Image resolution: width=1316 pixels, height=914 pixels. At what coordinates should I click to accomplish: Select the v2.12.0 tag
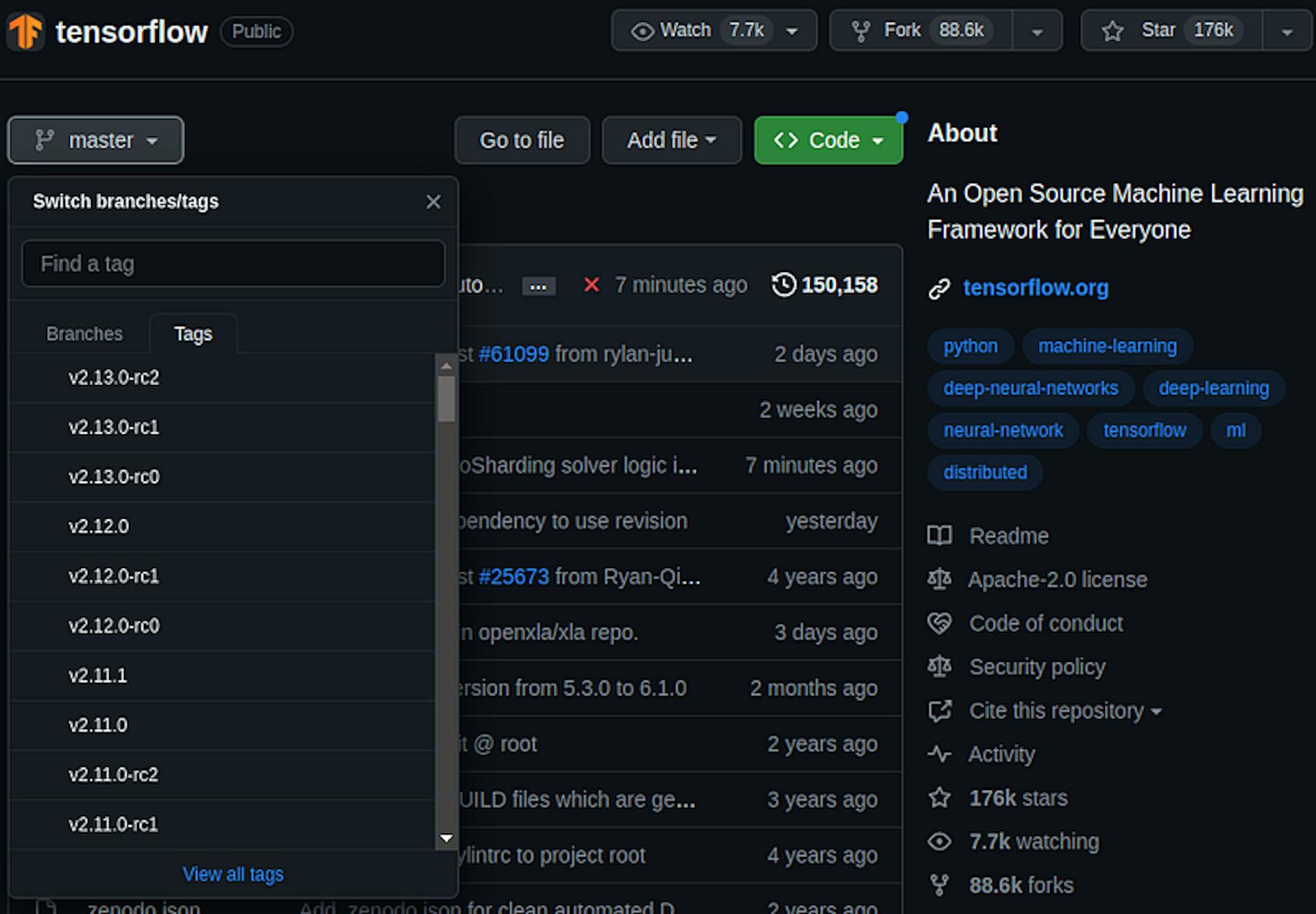pos(99,526)
